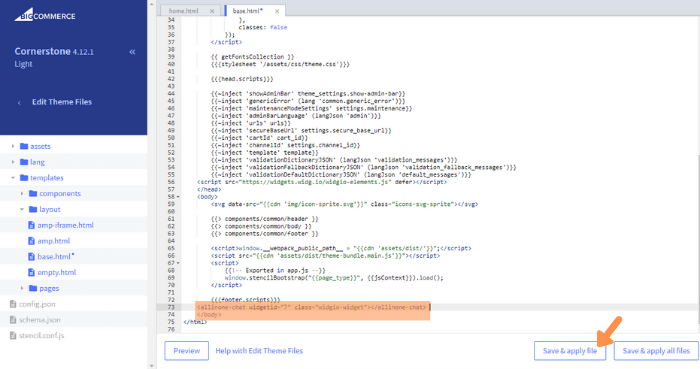Open amp-iframe.html file
The image size is (700, 369).
coord(65,225)
